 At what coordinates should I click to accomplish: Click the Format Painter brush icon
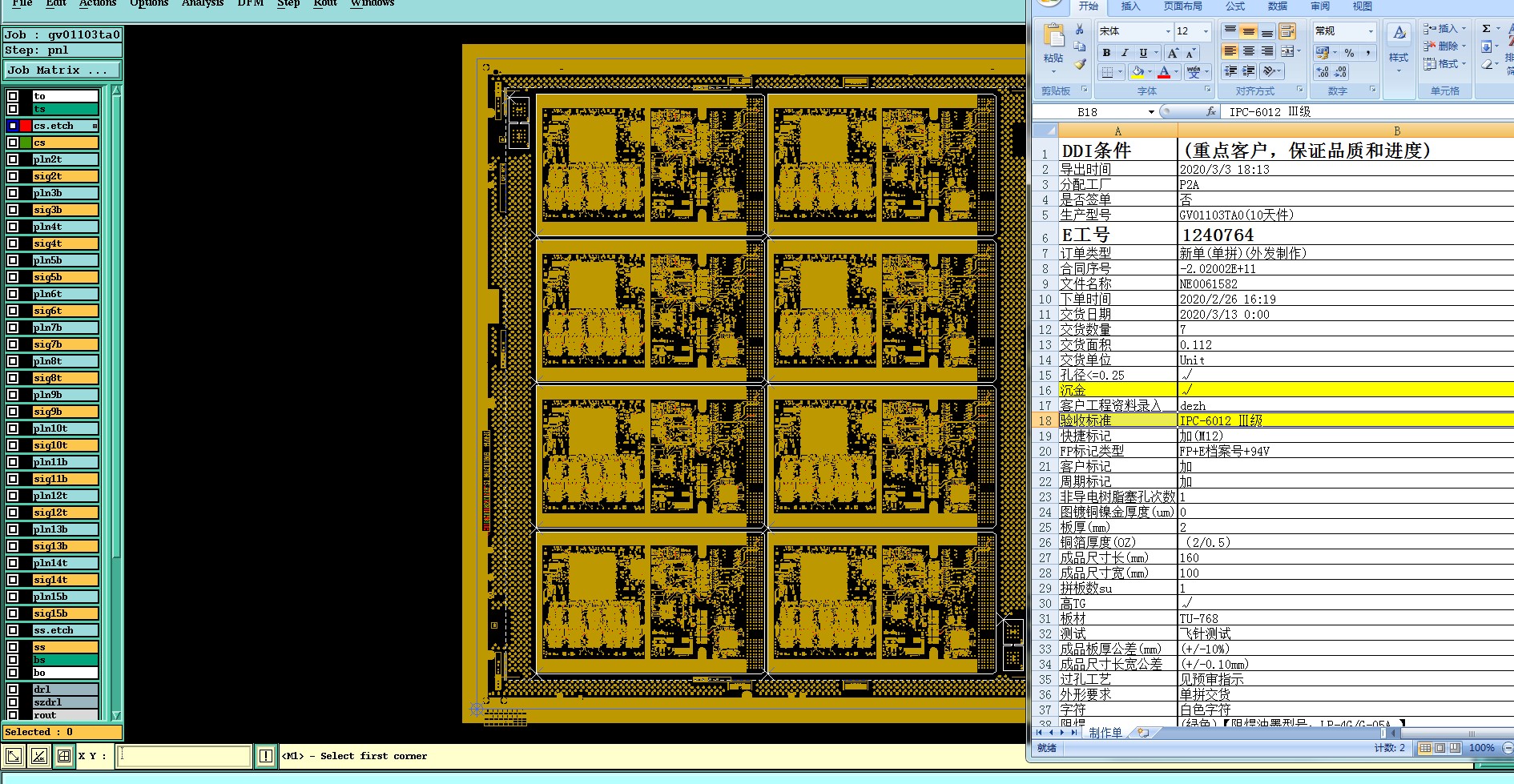[x=1080, y=65]
